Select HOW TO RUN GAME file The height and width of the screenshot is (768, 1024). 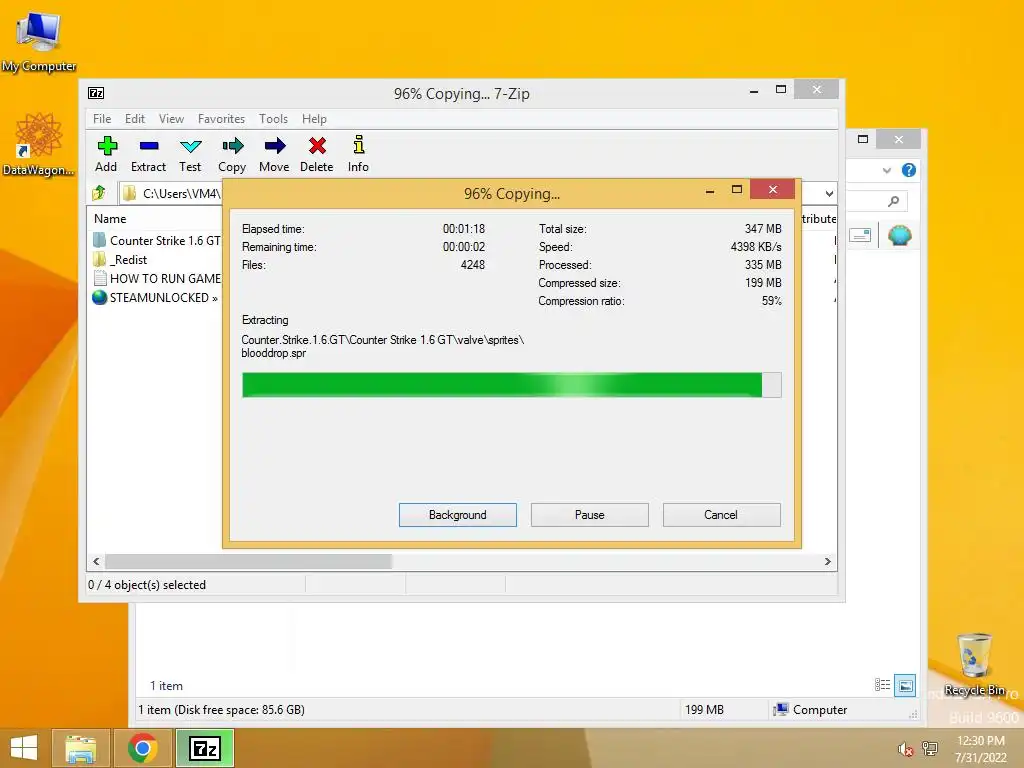click(157, 278)
